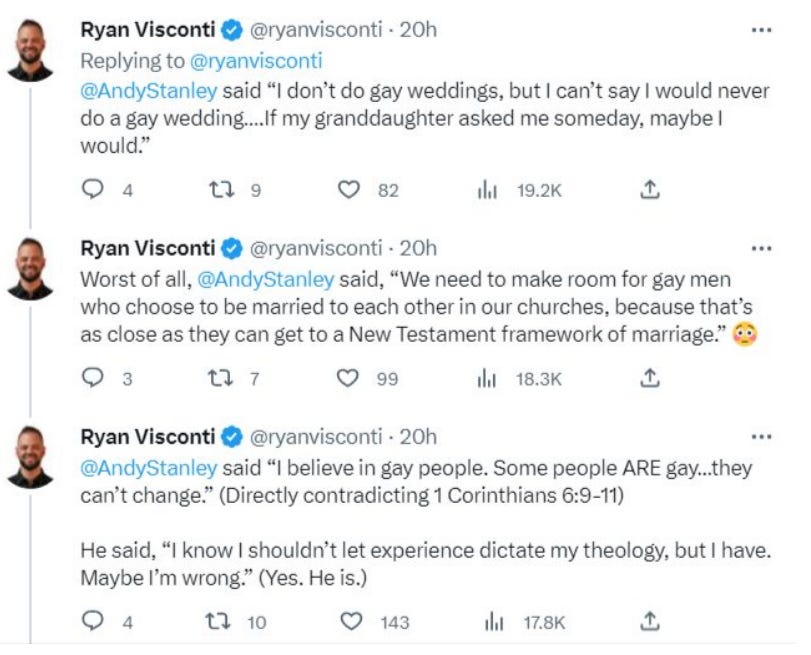Image resolution: width=811 pixels, height=655 pixels.
Task: Share the 1 Corinthians tweet
Action: click(x=650, y=621)
